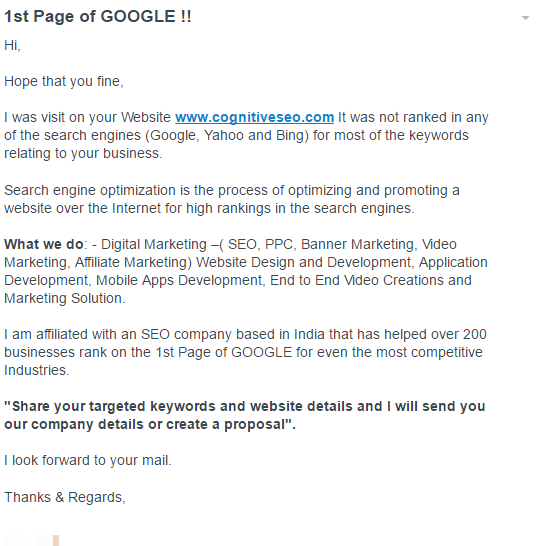This screenshot has width=538, height=546.
Task: Click the 'Hi,' greeting line
Action: click(x=12, y=45)
